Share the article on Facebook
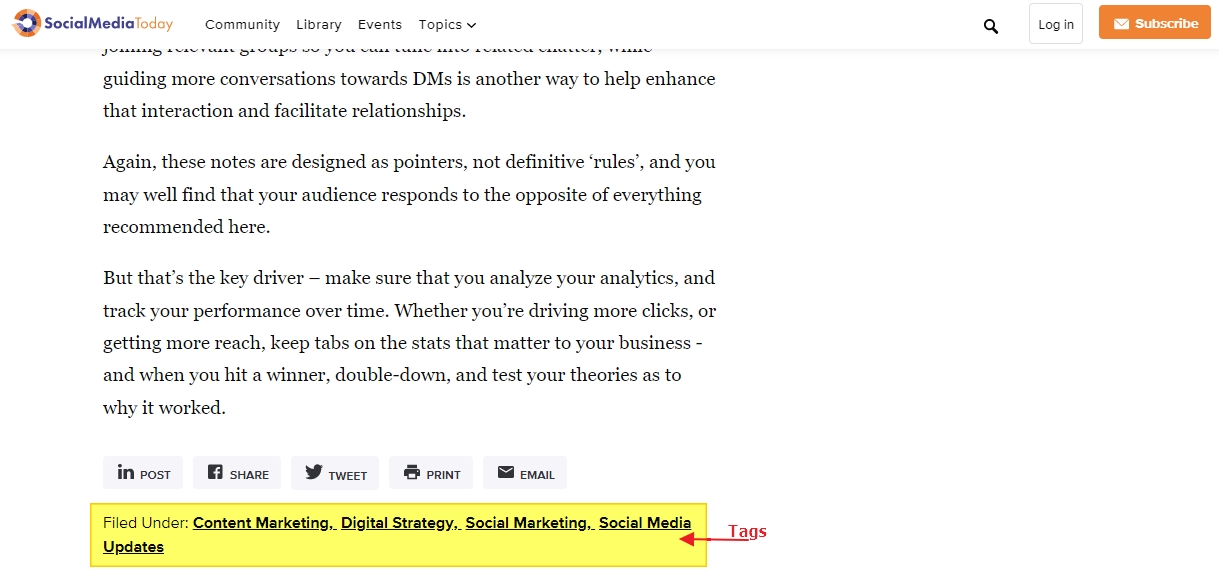This screenshot has width=1219, height=577. pyautogui.click(x=237, y=473)
